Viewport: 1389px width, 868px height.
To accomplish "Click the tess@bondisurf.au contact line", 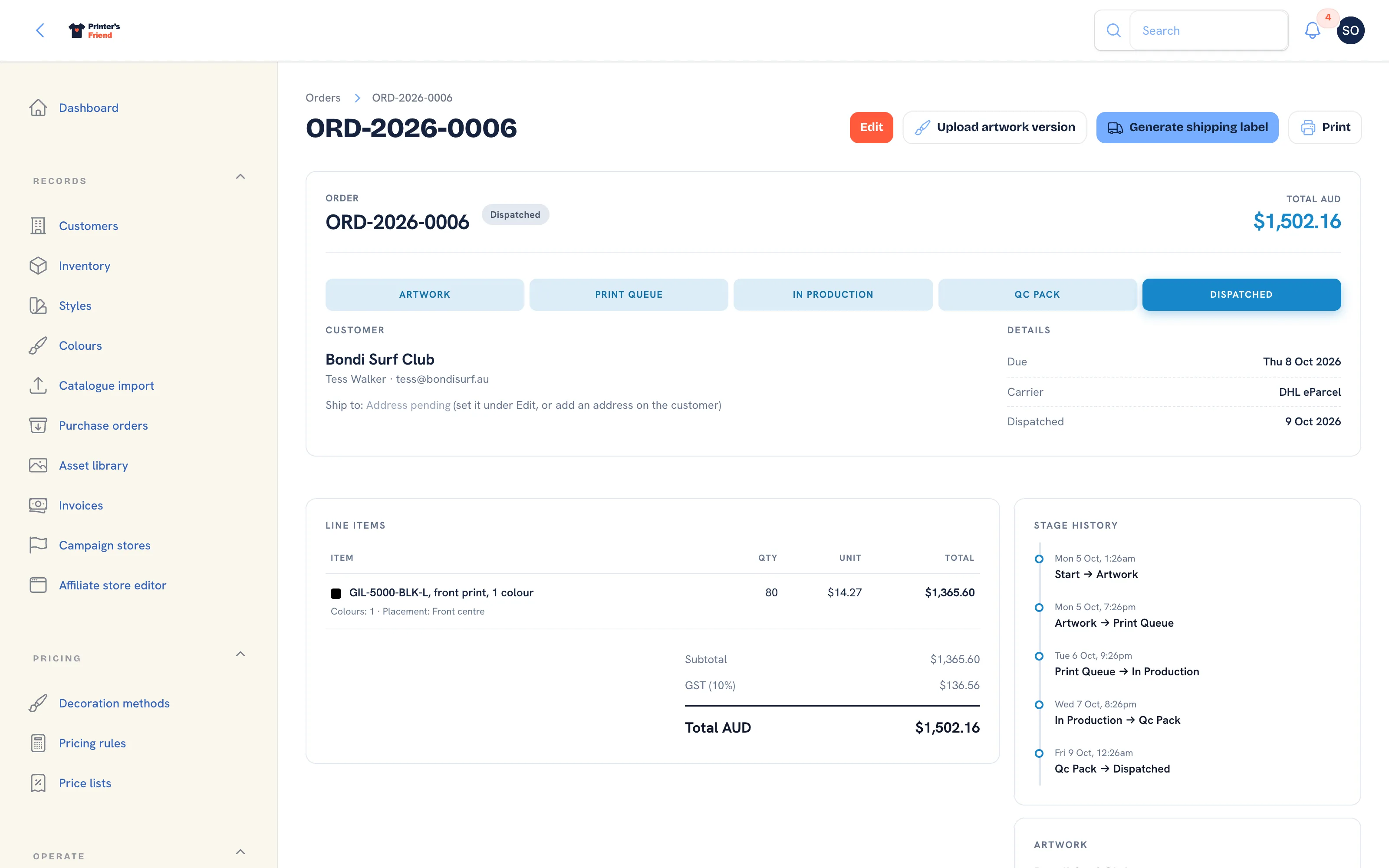I will point(407,379).
